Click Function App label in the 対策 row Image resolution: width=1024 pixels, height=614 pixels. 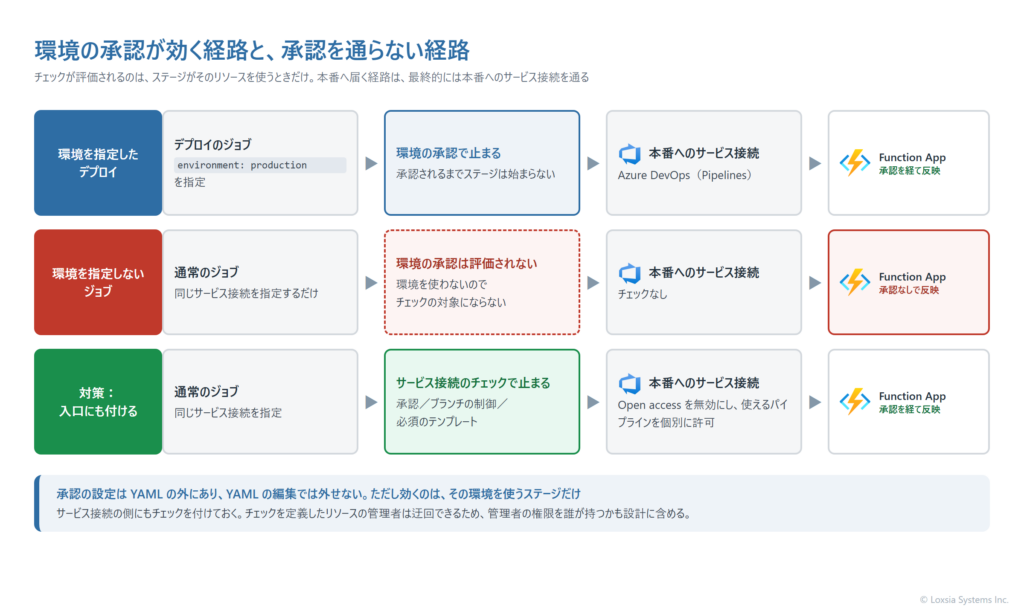tap(912, 396)
